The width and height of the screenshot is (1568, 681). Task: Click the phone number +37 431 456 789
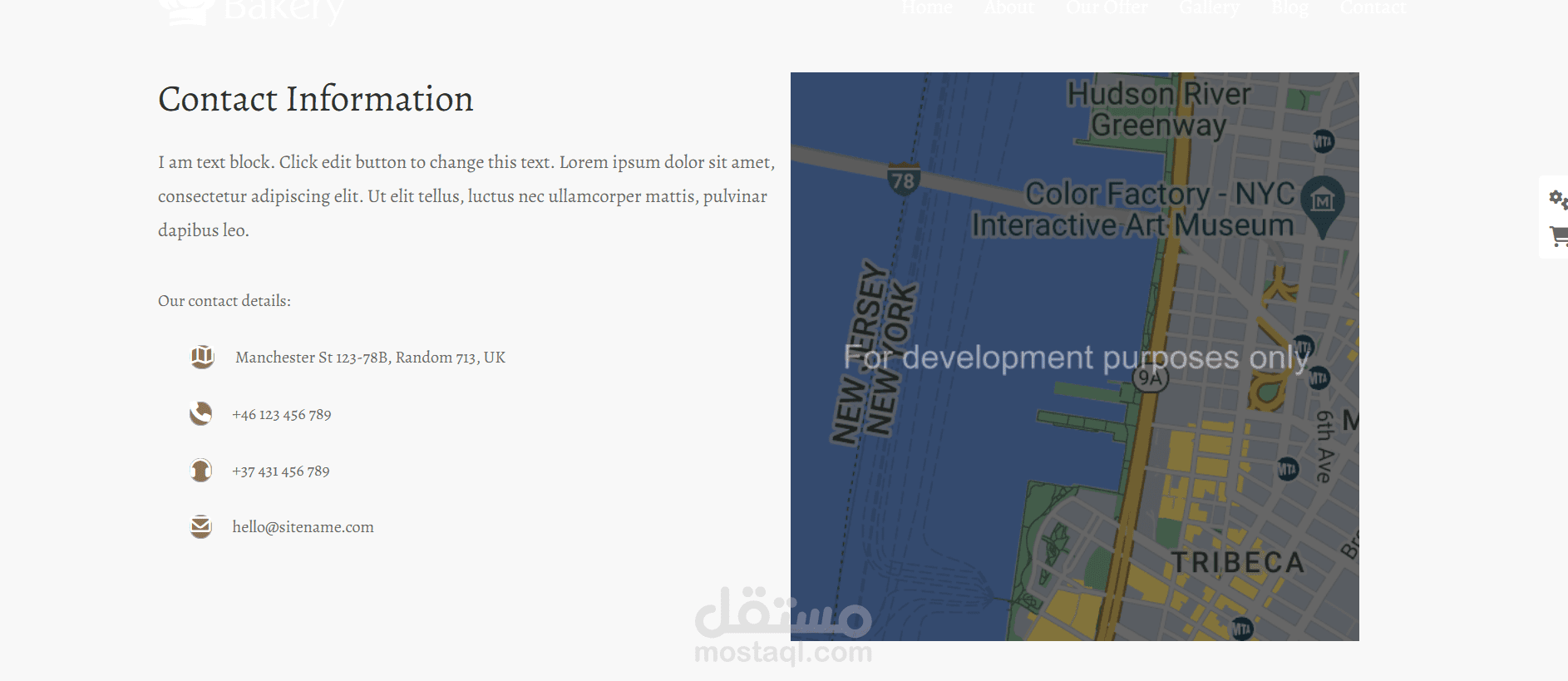[x=281, y=471]
